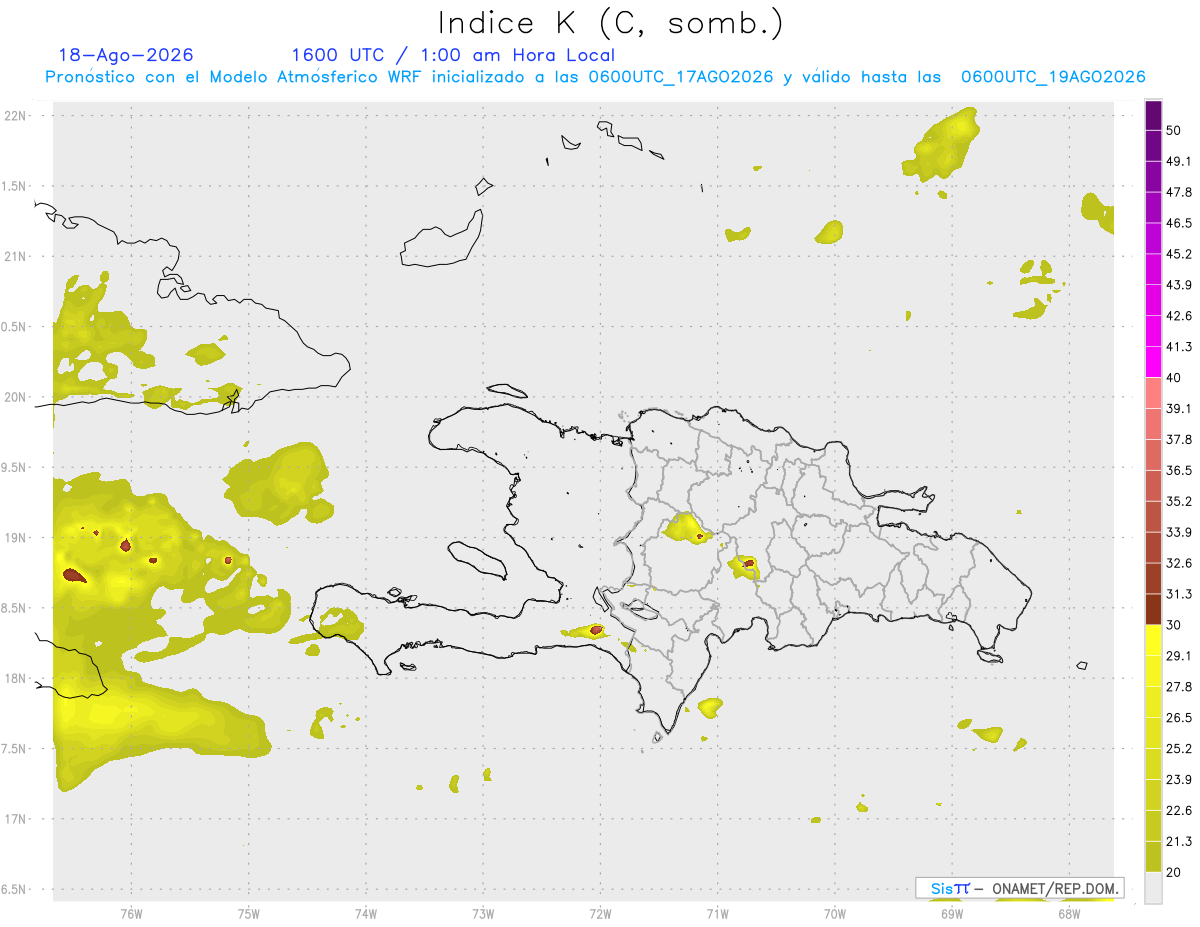Viewport: 1200px width, 927px height.
Task: Click the "74W" longitude label
Action: [x=365, y=913]
